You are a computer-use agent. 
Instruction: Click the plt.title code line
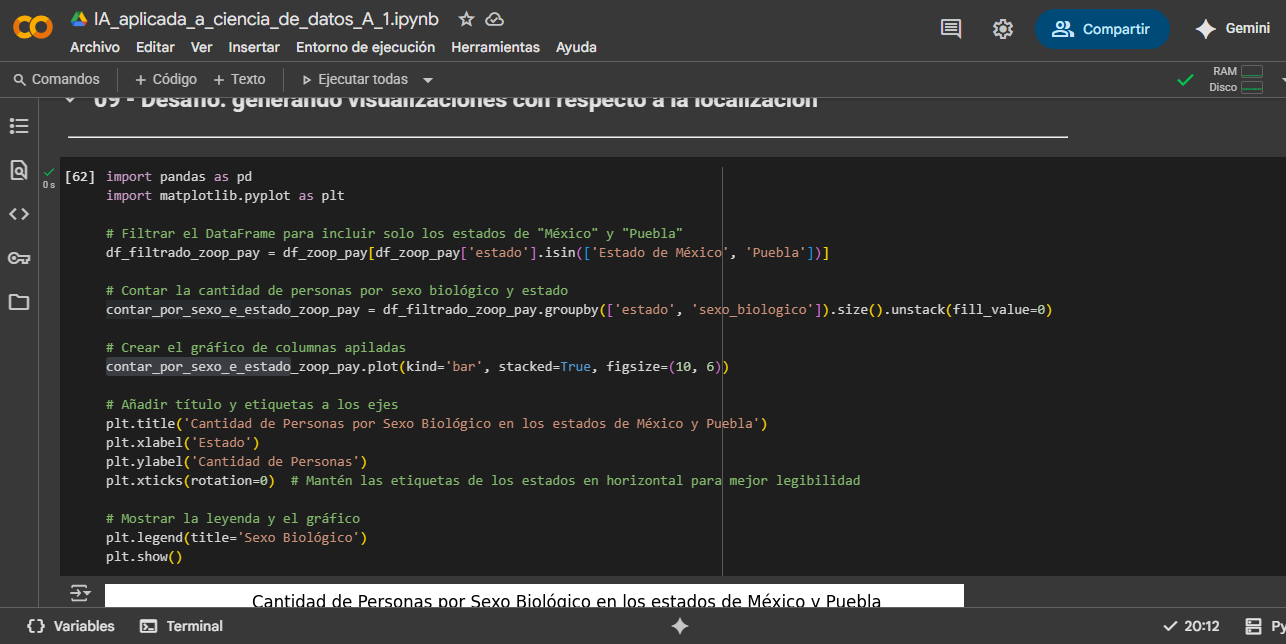[437, 423]
